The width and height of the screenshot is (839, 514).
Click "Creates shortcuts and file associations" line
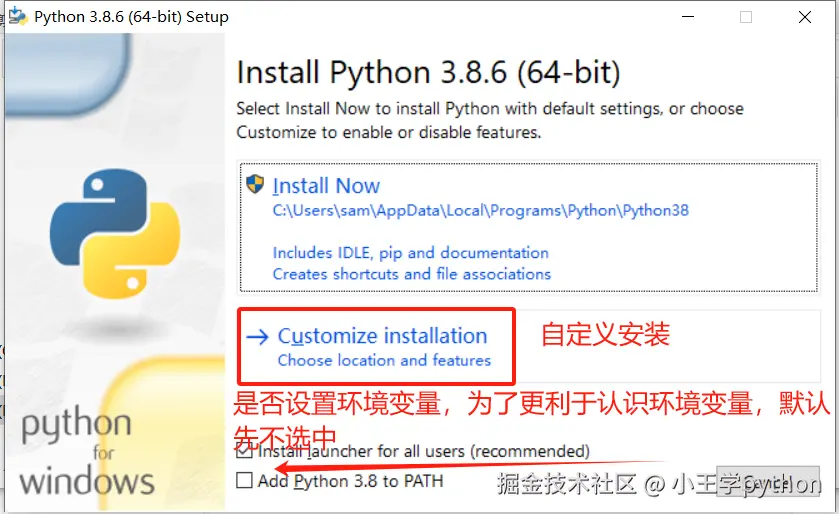point(411,274)
